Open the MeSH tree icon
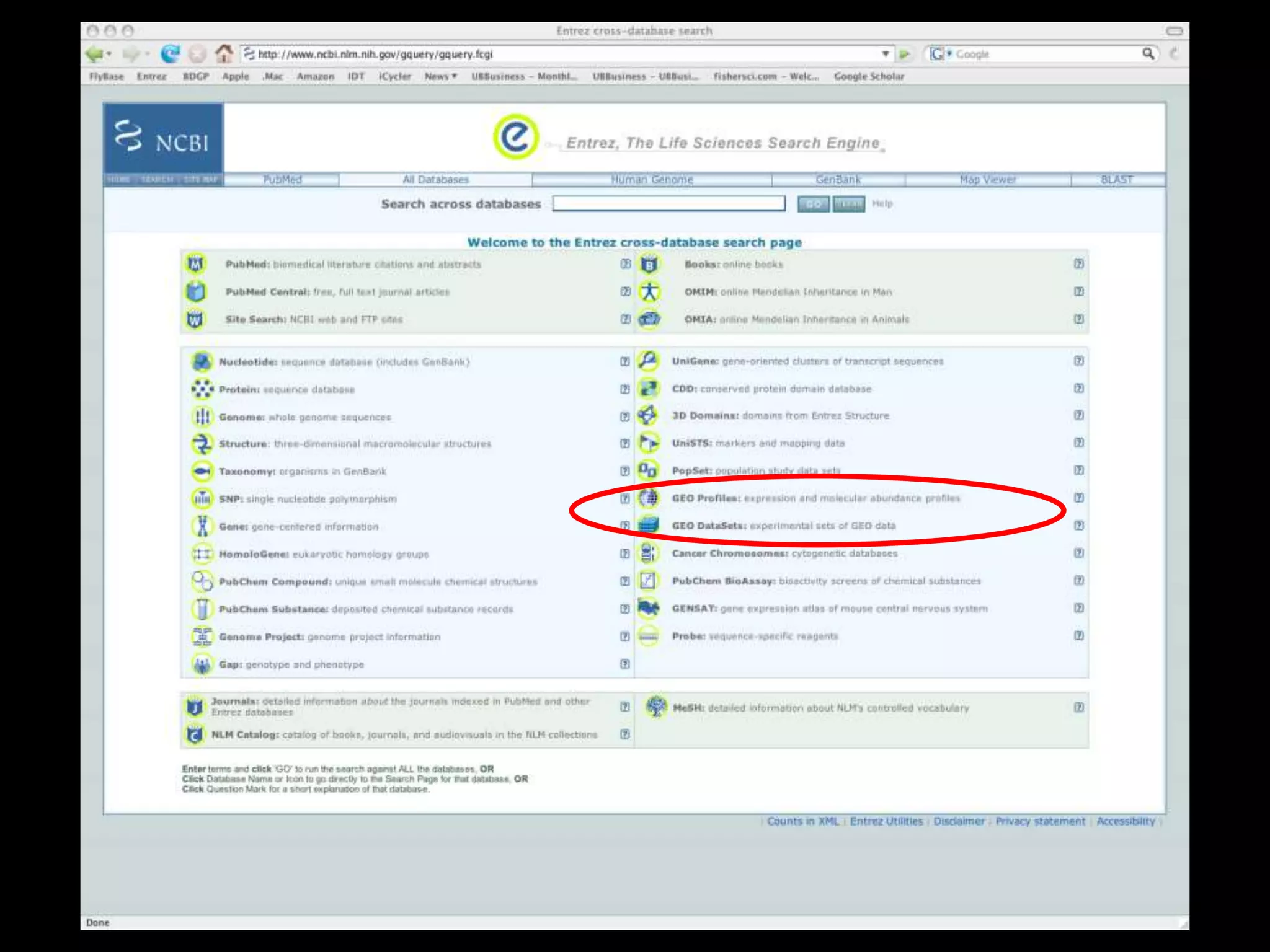Screen dimensions: 1270x952 [656, 707]
